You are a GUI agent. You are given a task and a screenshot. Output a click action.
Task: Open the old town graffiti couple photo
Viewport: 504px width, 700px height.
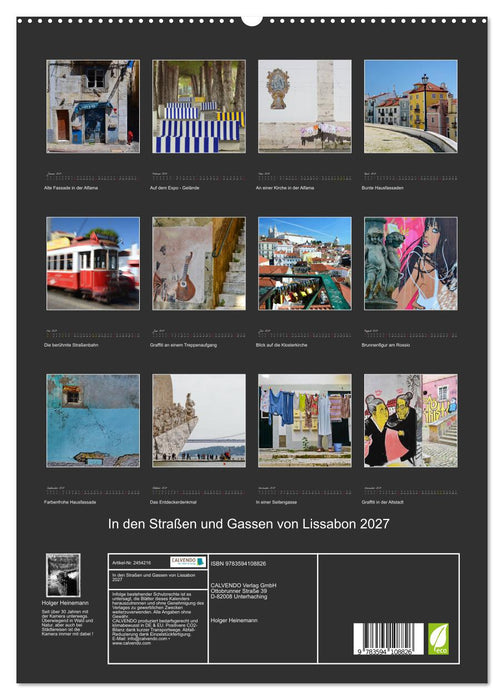411,421
